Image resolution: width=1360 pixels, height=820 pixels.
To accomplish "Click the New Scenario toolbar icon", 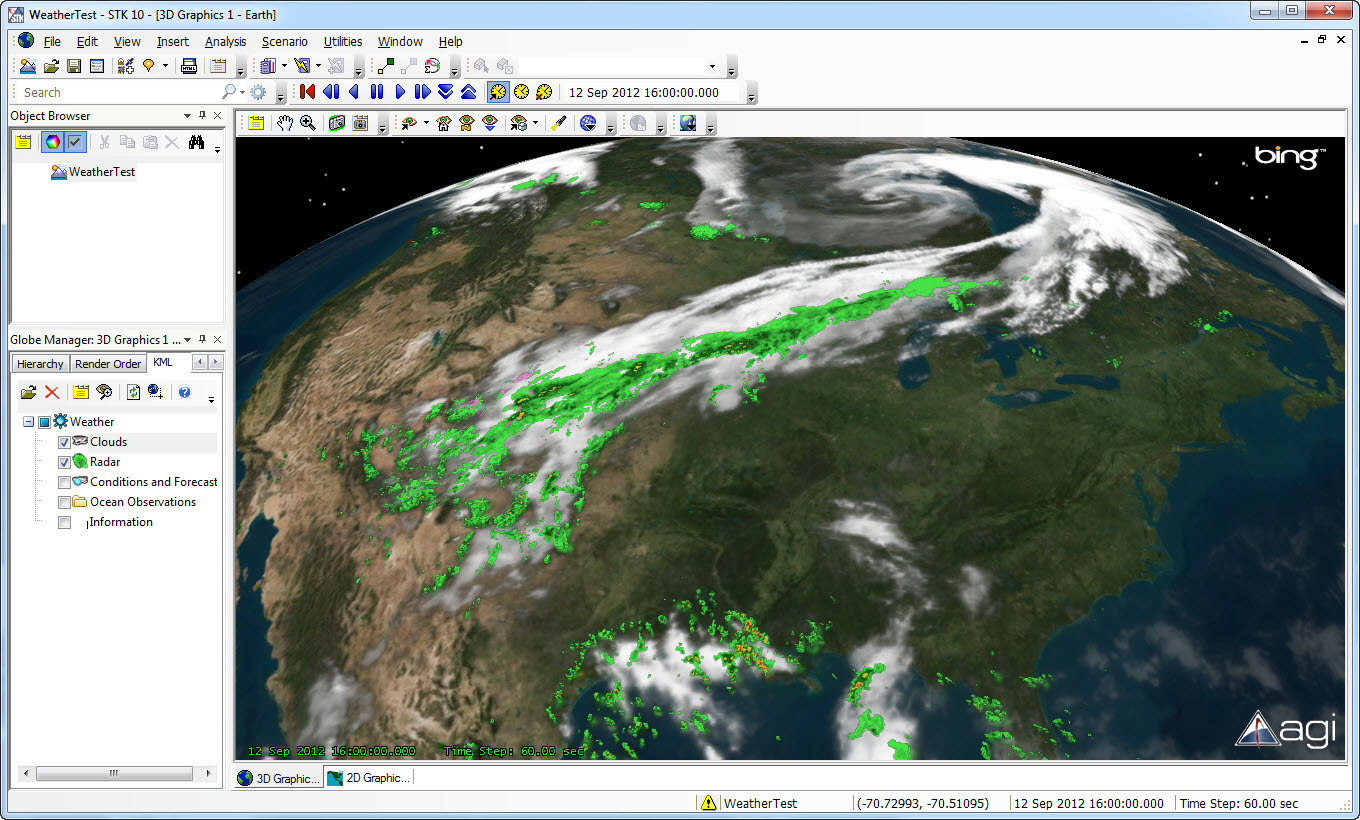I will (x=28, y=66).
